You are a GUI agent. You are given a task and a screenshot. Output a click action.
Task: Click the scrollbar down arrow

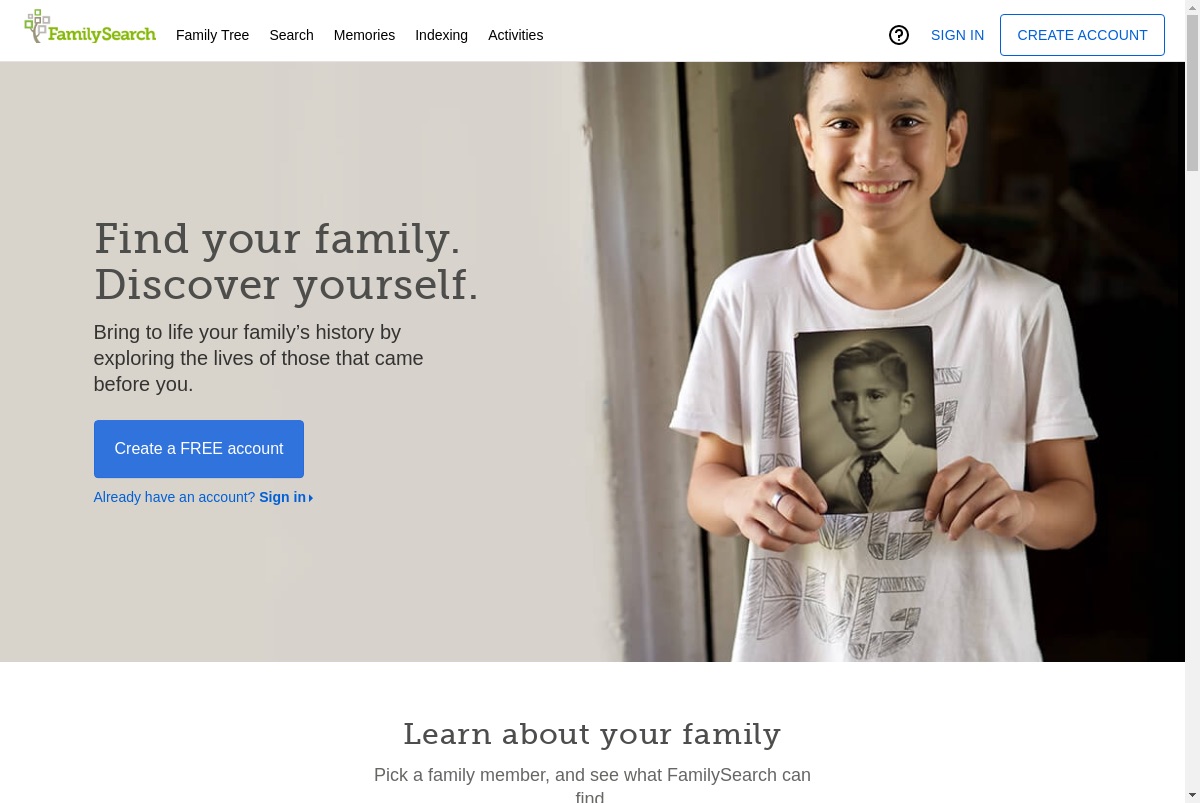1192,795
